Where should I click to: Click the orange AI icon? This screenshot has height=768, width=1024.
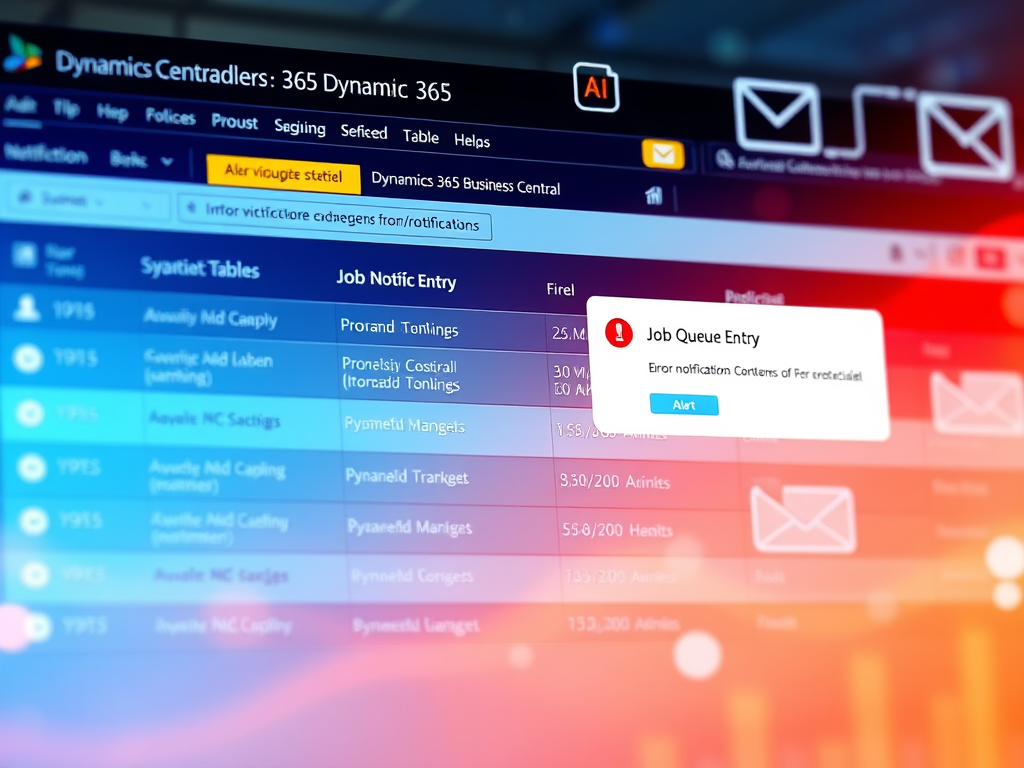coord(596,88)
